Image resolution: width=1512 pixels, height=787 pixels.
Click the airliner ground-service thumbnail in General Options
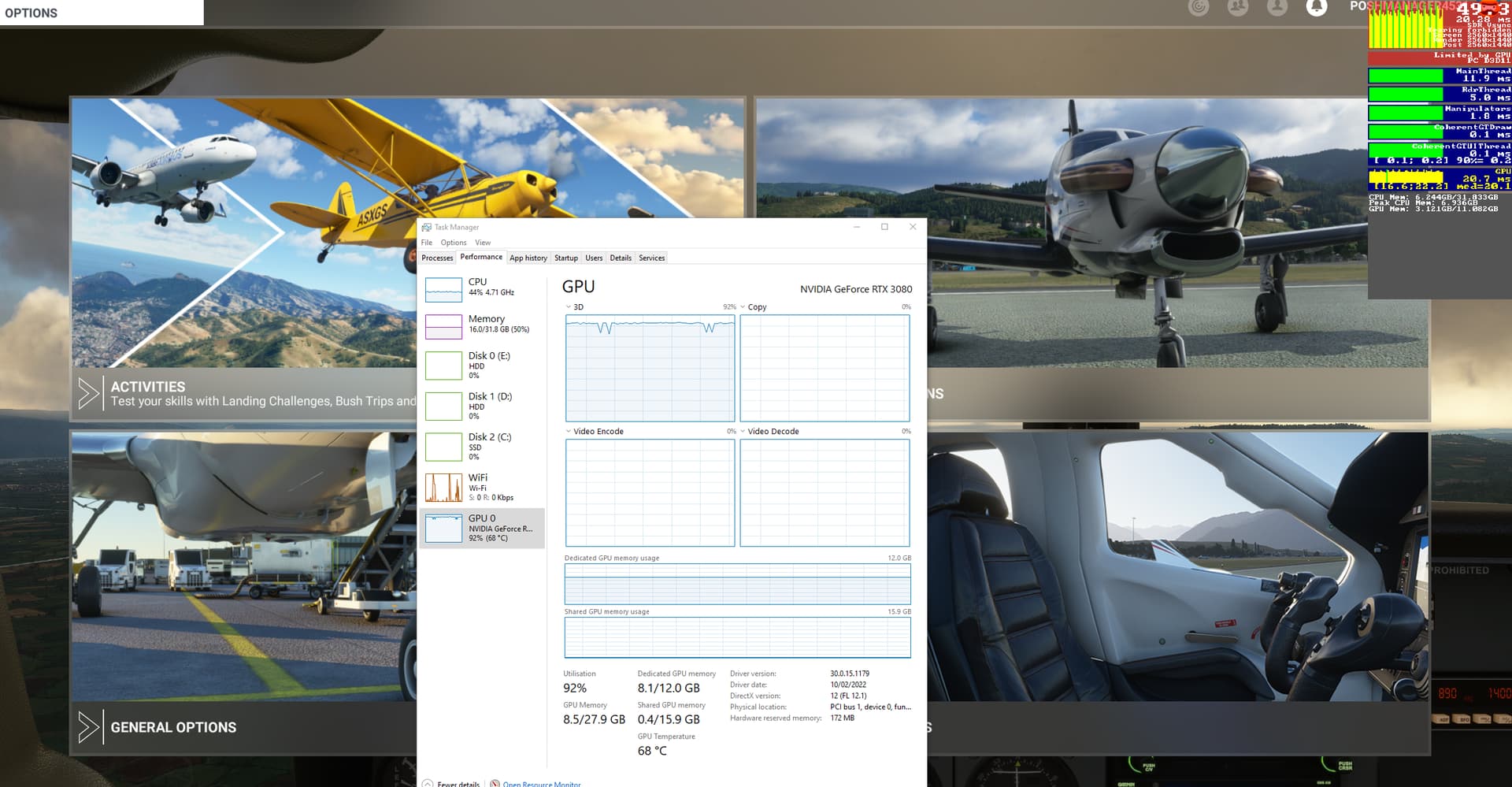tap(244, 566)
